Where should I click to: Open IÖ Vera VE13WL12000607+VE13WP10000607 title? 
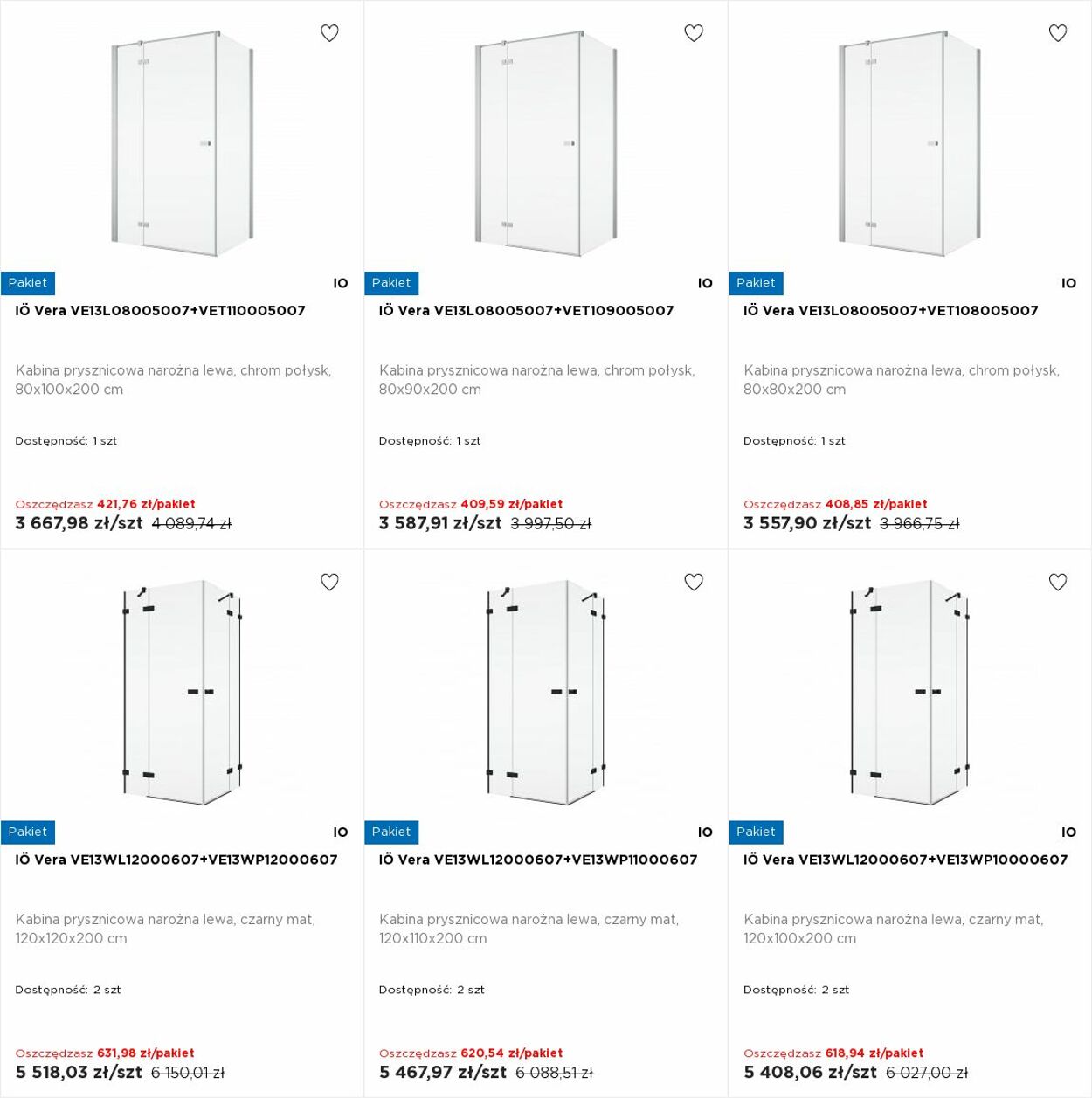coord(906,860)
